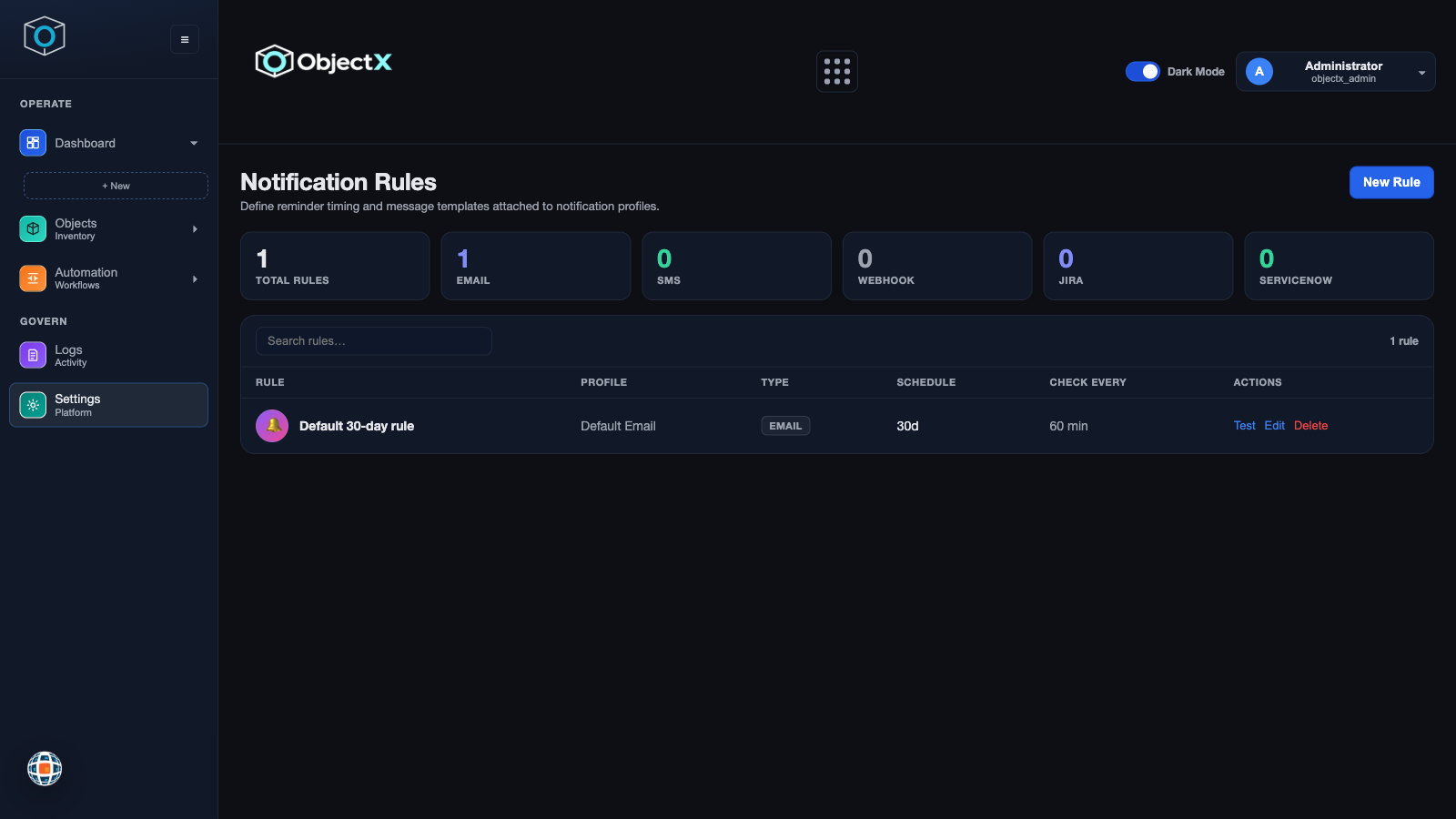Click the + New dashboard button
1456x819 pixels.
[x=116, y=186]
